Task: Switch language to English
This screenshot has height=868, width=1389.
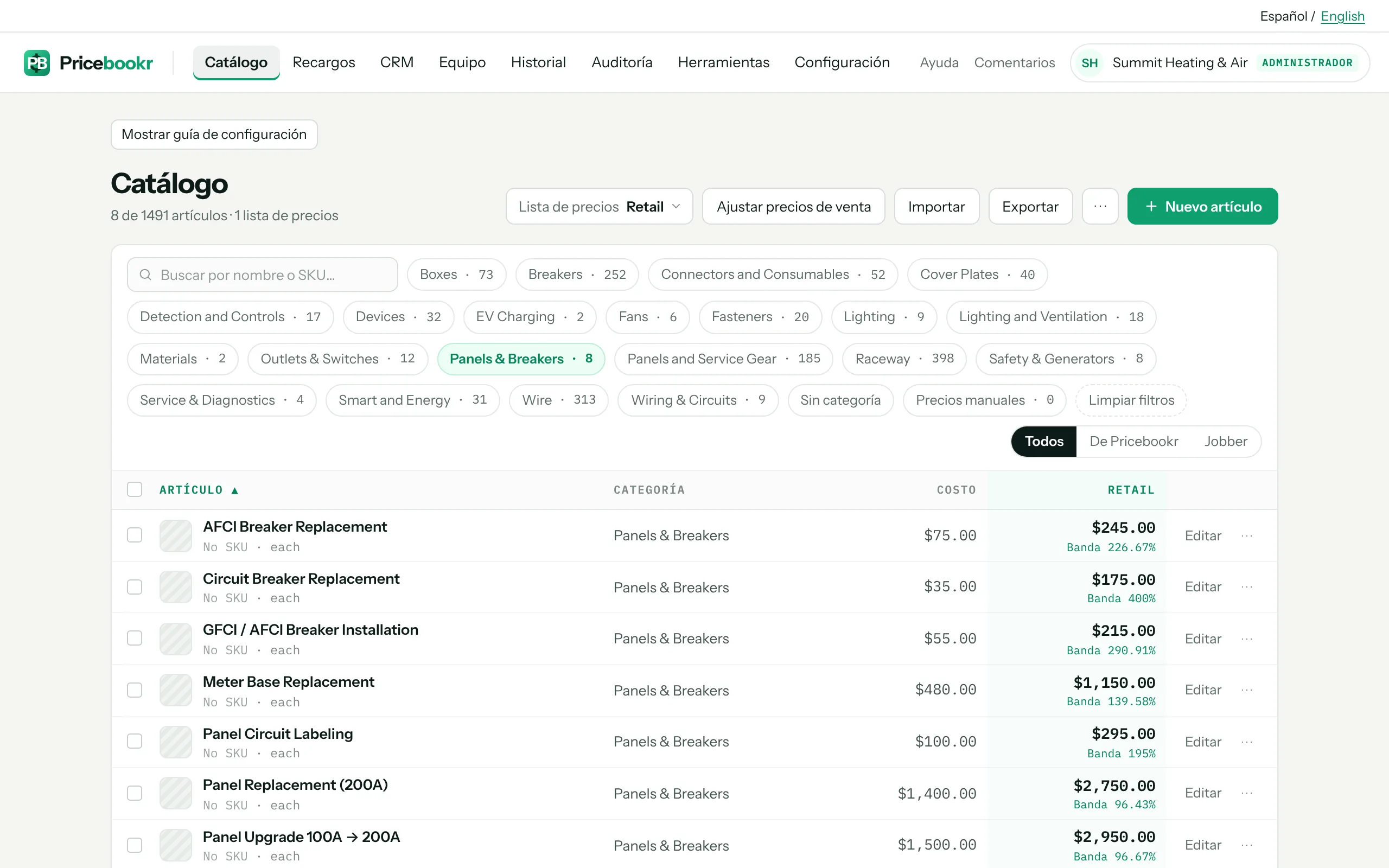Action: (x=1342, y=16)
